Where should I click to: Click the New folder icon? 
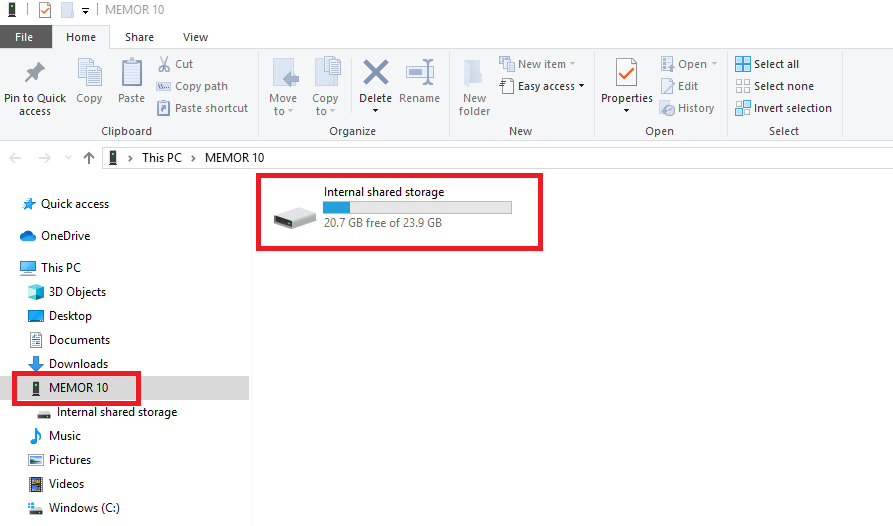473,73
